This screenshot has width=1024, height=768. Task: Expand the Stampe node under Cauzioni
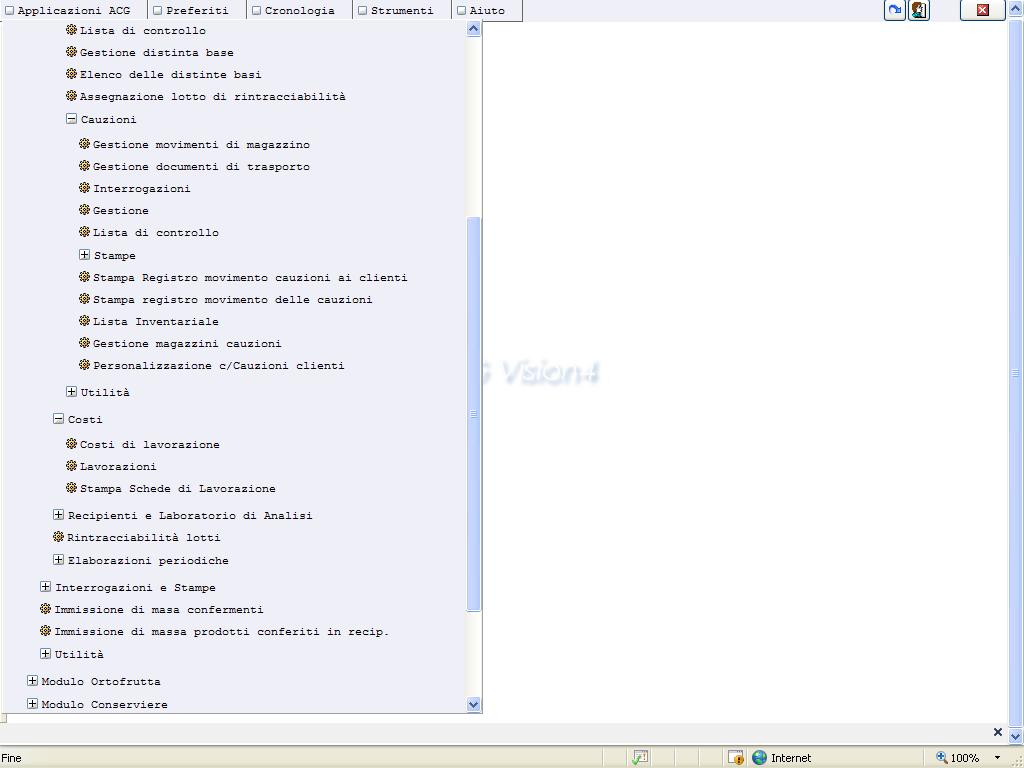84,255
